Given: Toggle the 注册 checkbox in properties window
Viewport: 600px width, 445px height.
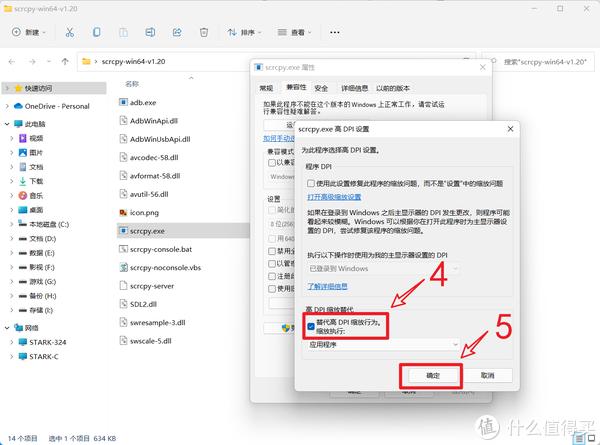Looking at the screenshot, I should [x=272, y=276].
